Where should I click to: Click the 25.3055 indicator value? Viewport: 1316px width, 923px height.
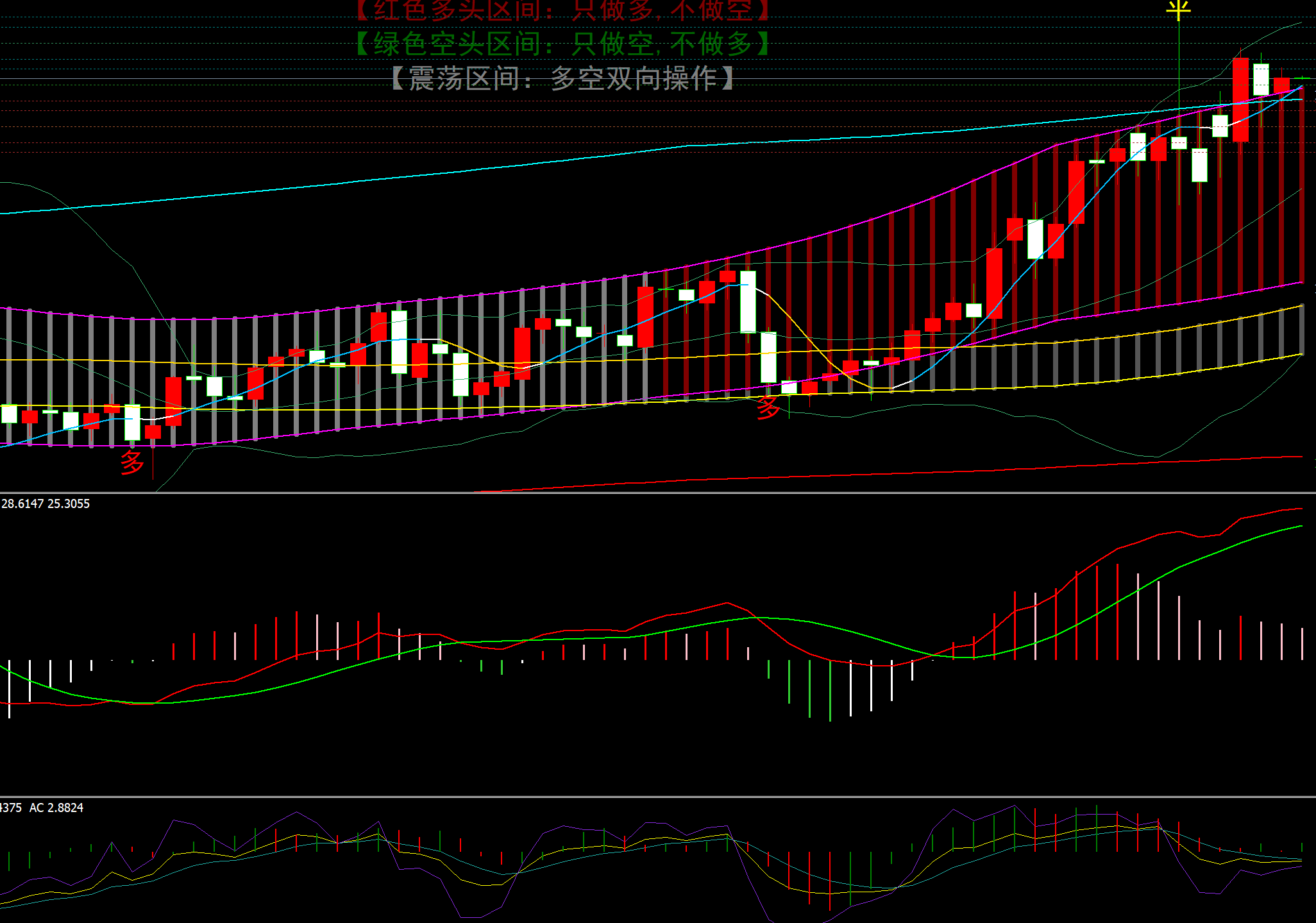(69, 504)
